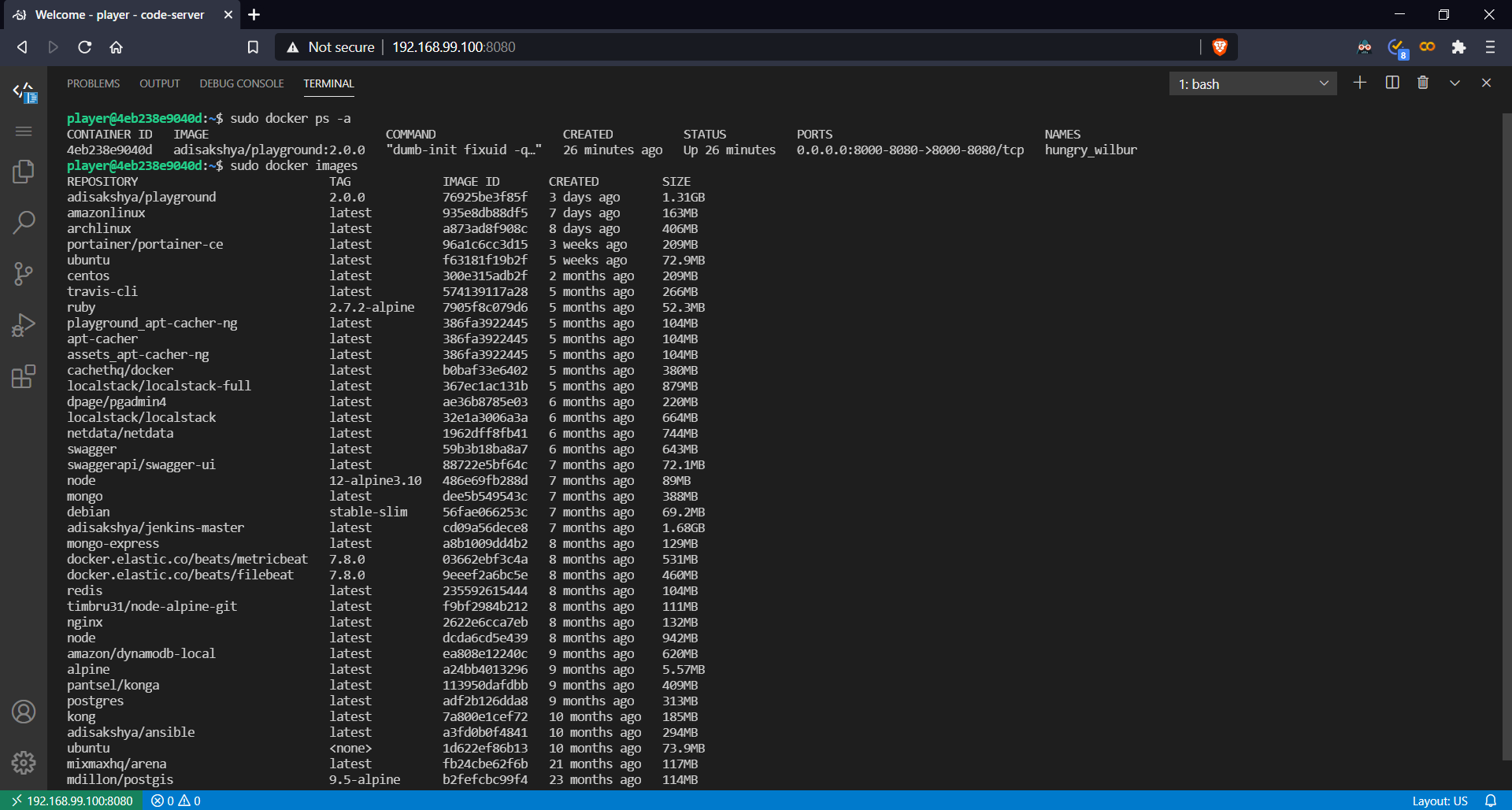Open a new browser tab
The height and width of the screenshot is (810, 1512).
coord(254,15)
